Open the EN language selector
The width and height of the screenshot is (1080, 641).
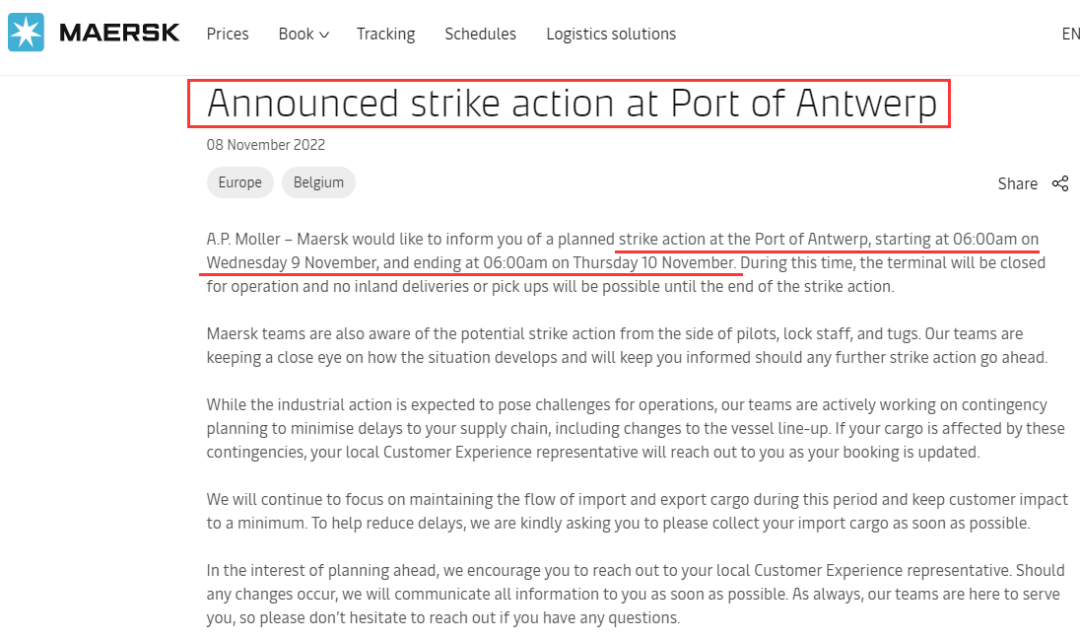click(x=1070, y=34)
